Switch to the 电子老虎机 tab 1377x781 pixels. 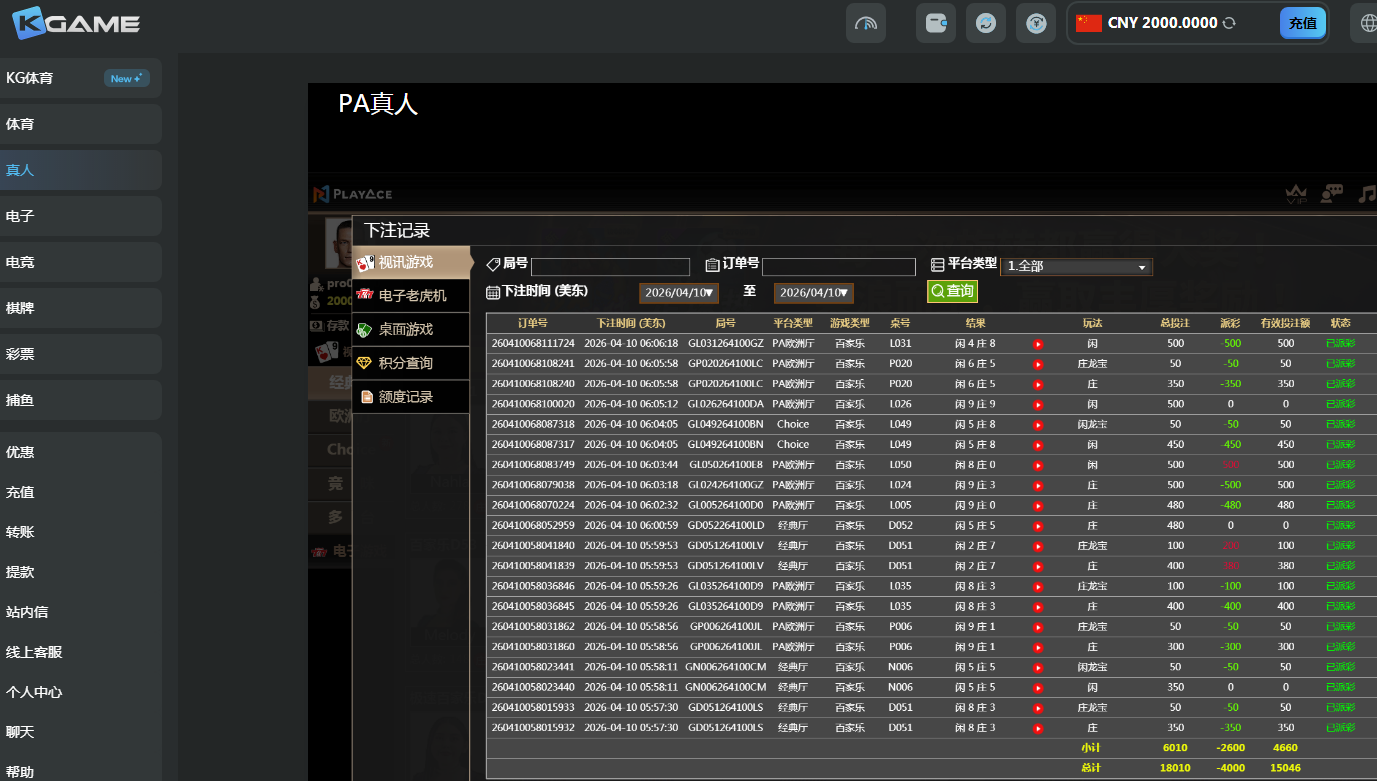tap(411, 296)
